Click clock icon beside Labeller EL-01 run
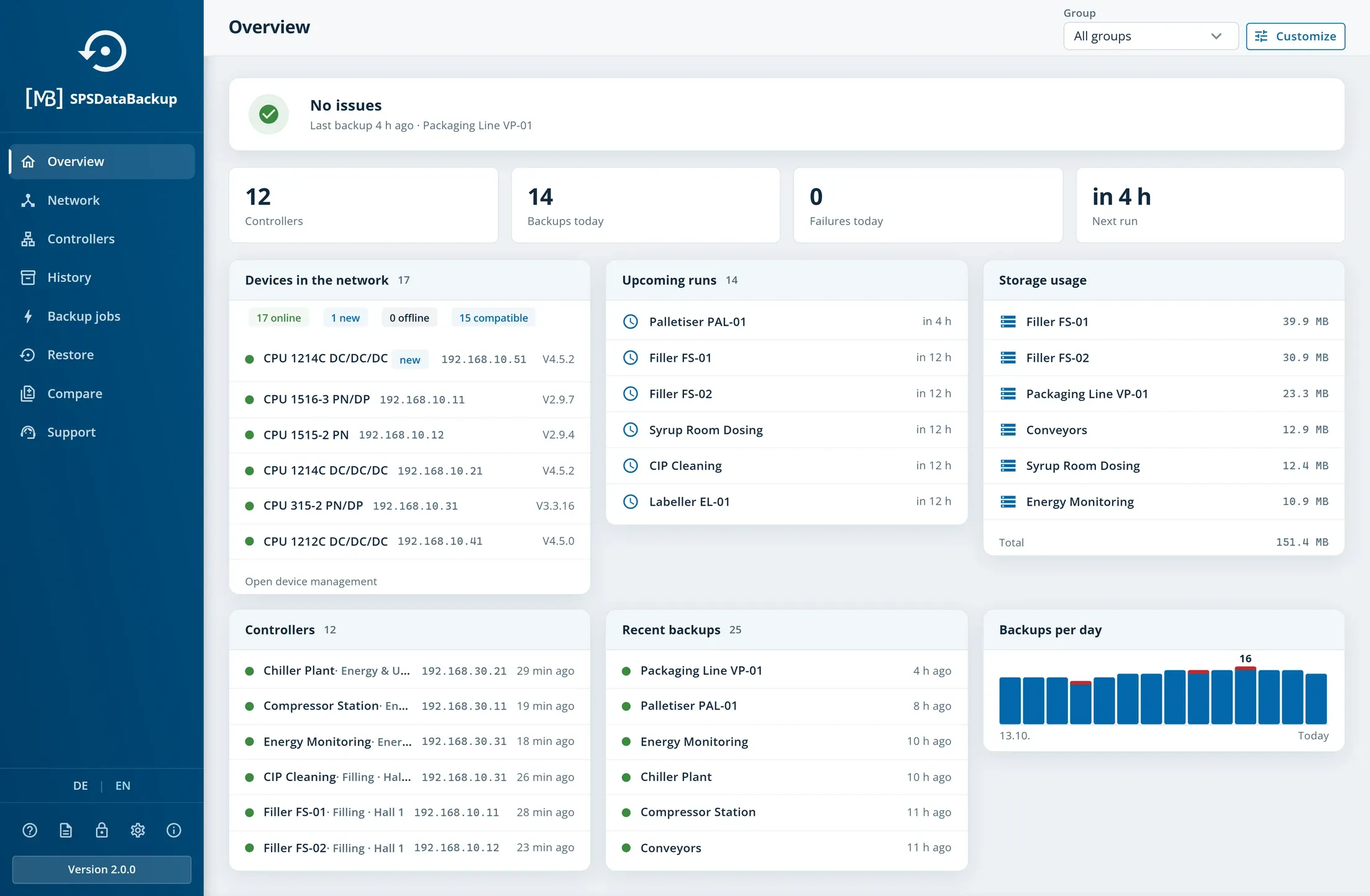 coord(631,501)
